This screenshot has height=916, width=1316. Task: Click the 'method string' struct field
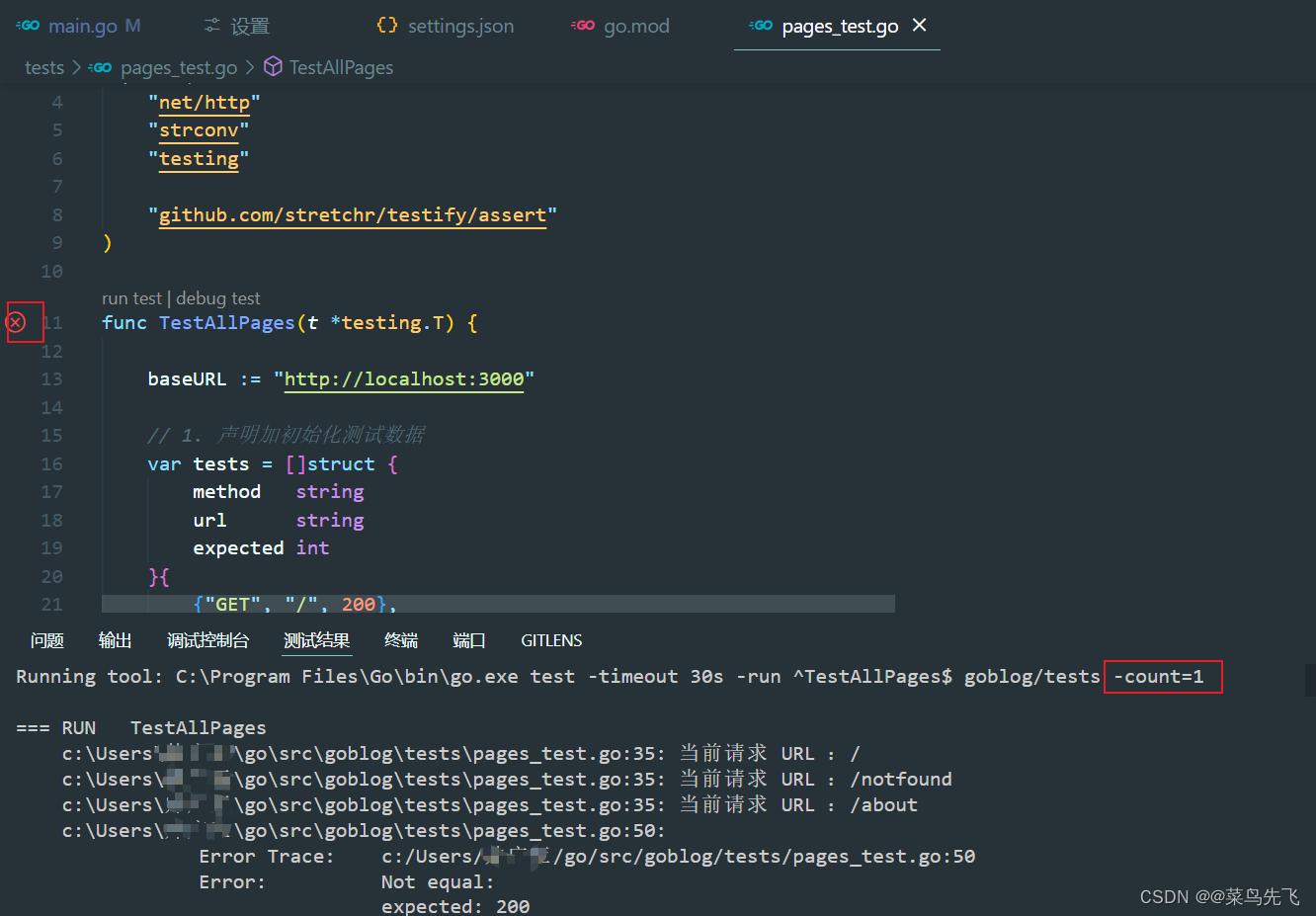coord(278,492)
